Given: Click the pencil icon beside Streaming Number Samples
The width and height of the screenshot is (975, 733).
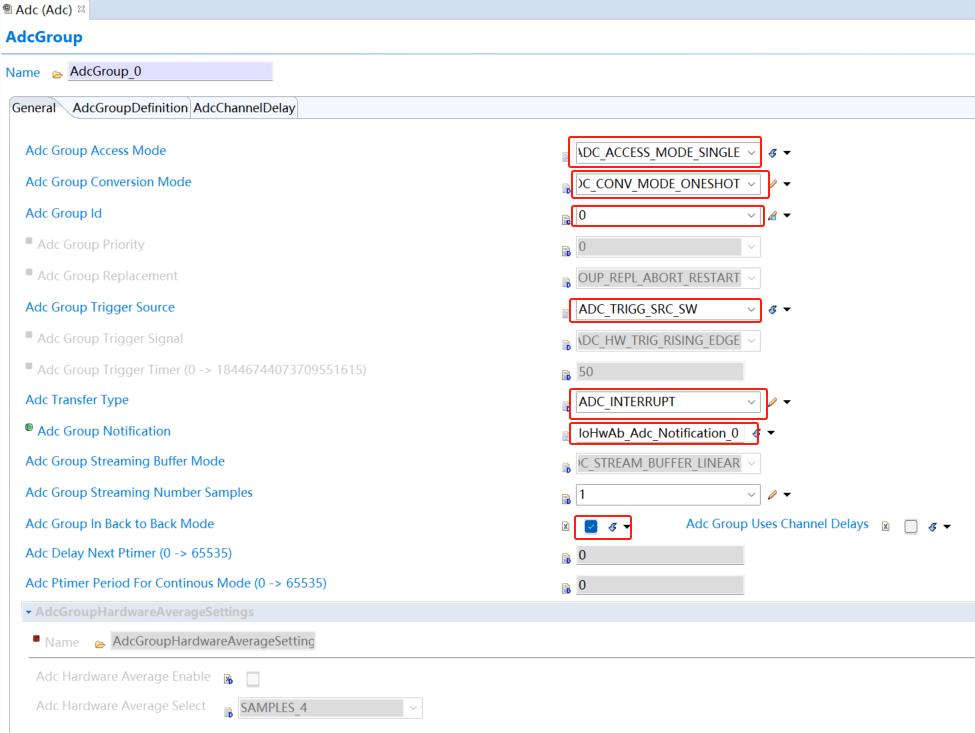Looking at the screenshot, I should tap(771, 495).
